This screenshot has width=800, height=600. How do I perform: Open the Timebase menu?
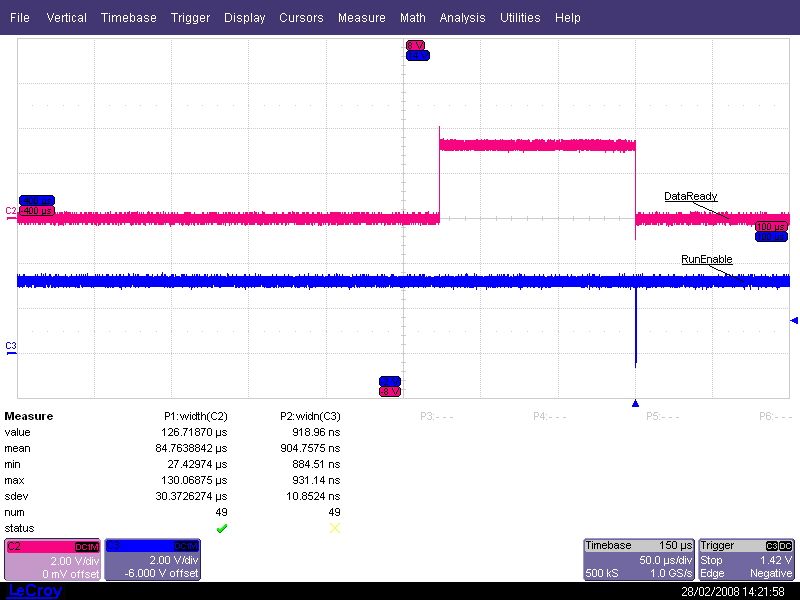tap(129, 18)
